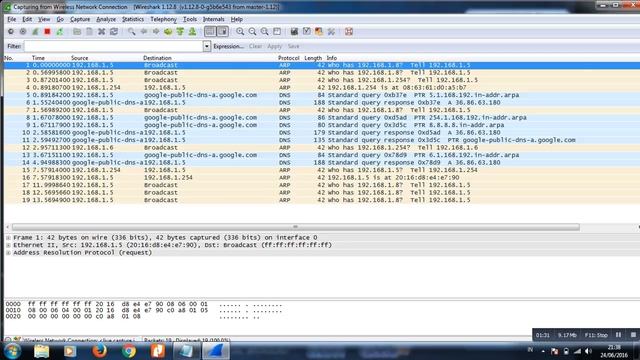Open the Capture menu

click(80, 19)
